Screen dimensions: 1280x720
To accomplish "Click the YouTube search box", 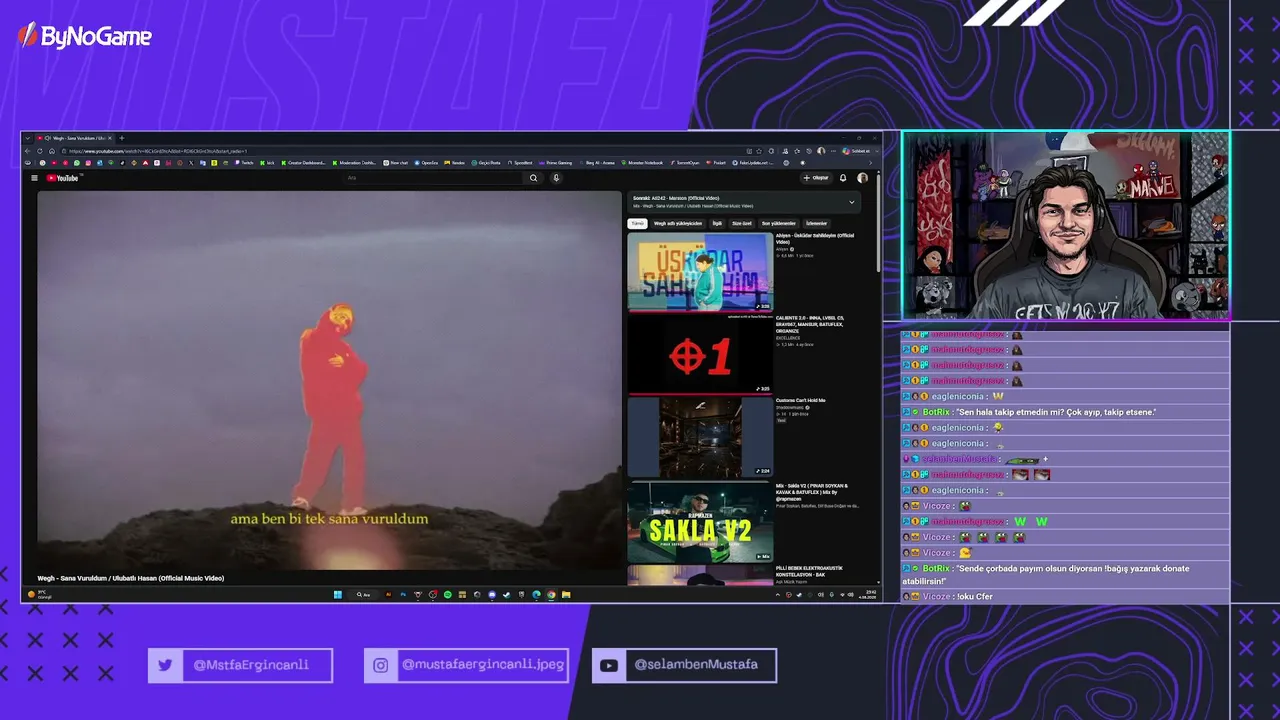I will click(x=433, y=178).
